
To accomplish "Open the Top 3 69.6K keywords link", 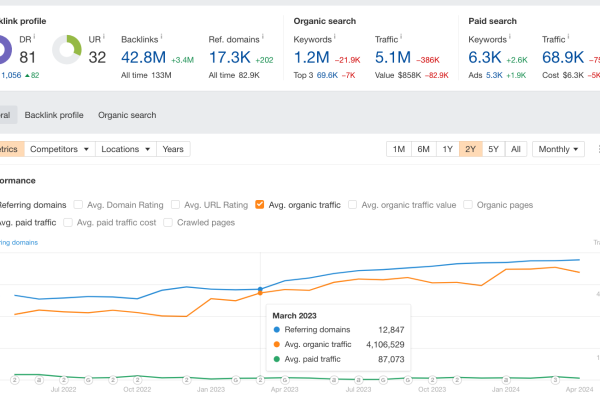I will 327,75.
